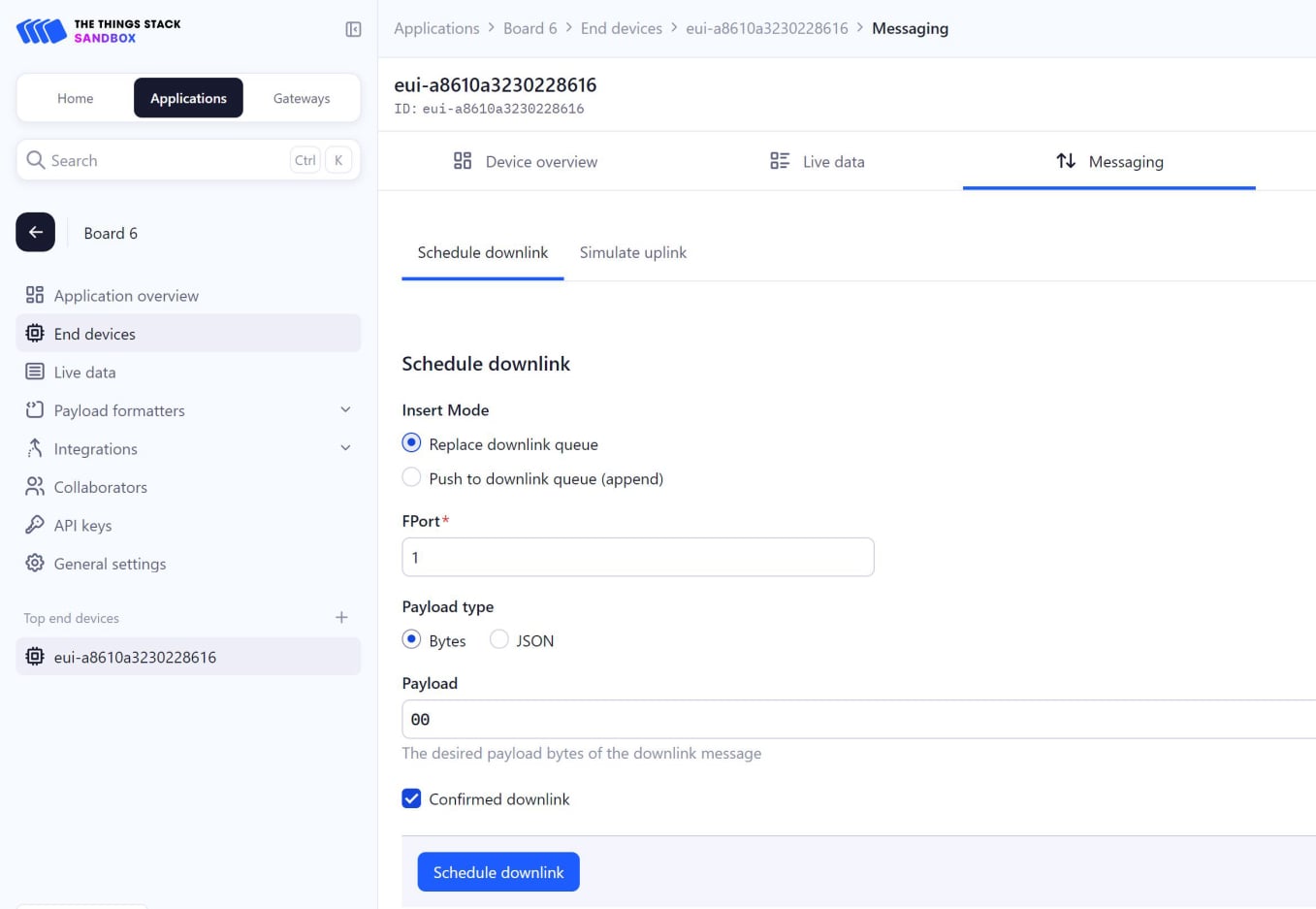Expand the Payload formatters submenu
Viewport: 1316px width, 909px height.
tap(345, 410)
